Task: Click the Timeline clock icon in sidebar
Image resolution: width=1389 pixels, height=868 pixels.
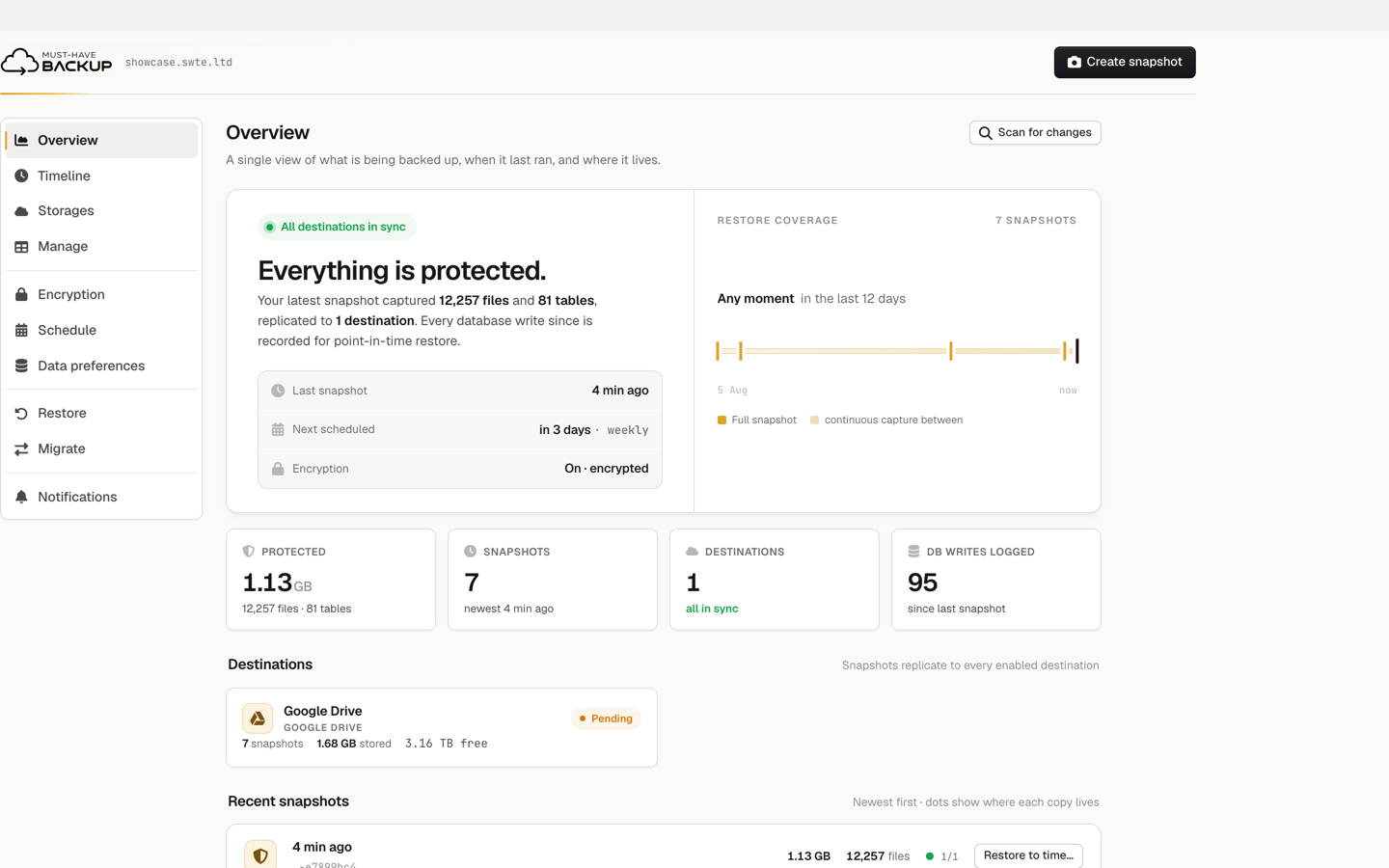Action: (x=21, y=176)
